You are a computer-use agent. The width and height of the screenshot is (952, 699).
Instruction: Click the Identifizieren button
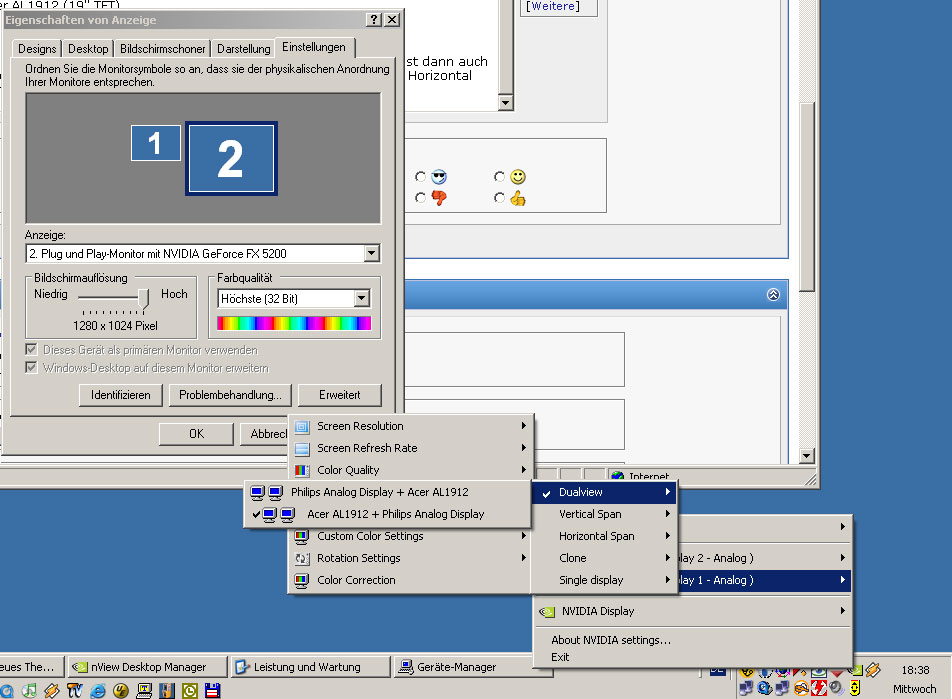[121, 395]
